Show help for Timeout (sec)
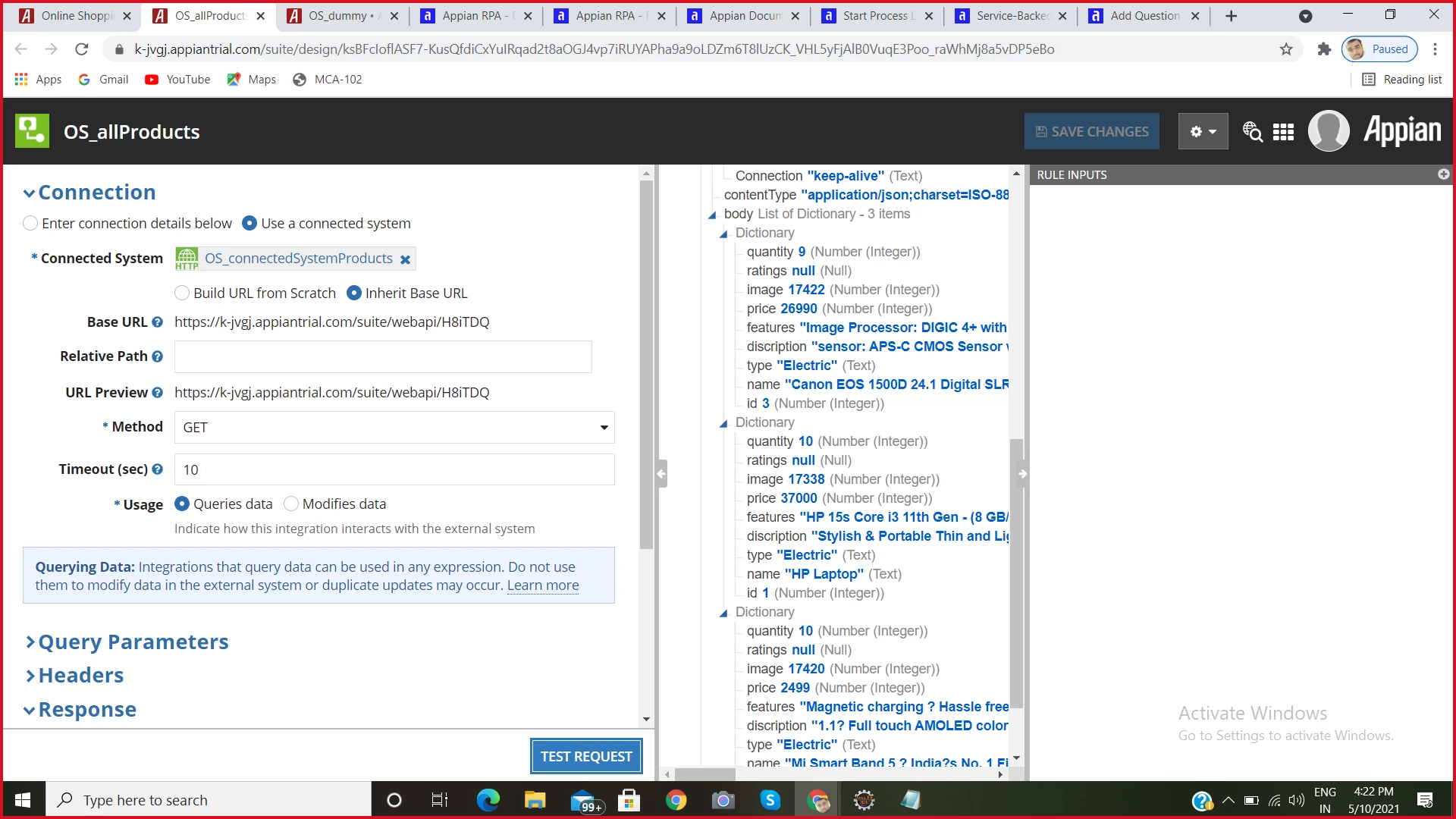The image size is (1456, 819). click(x=157, y=469)
